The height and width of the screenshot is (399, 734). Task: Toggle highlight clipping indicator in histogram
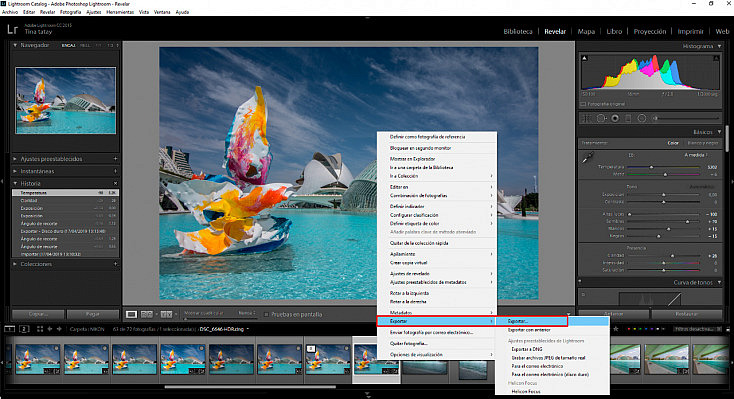[716, 58]
